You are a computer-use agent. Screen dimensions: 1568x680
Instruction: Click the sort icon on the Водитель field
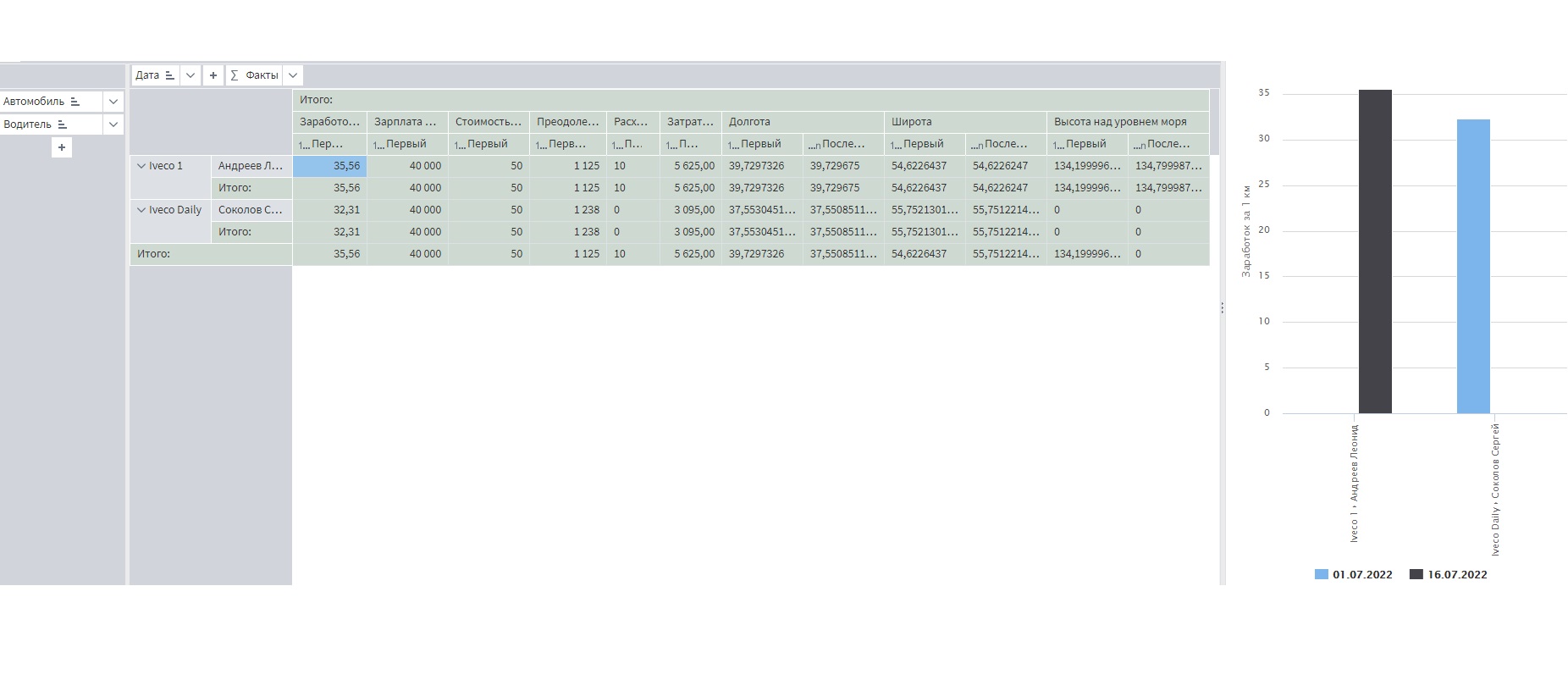click(x=62, y=124)
